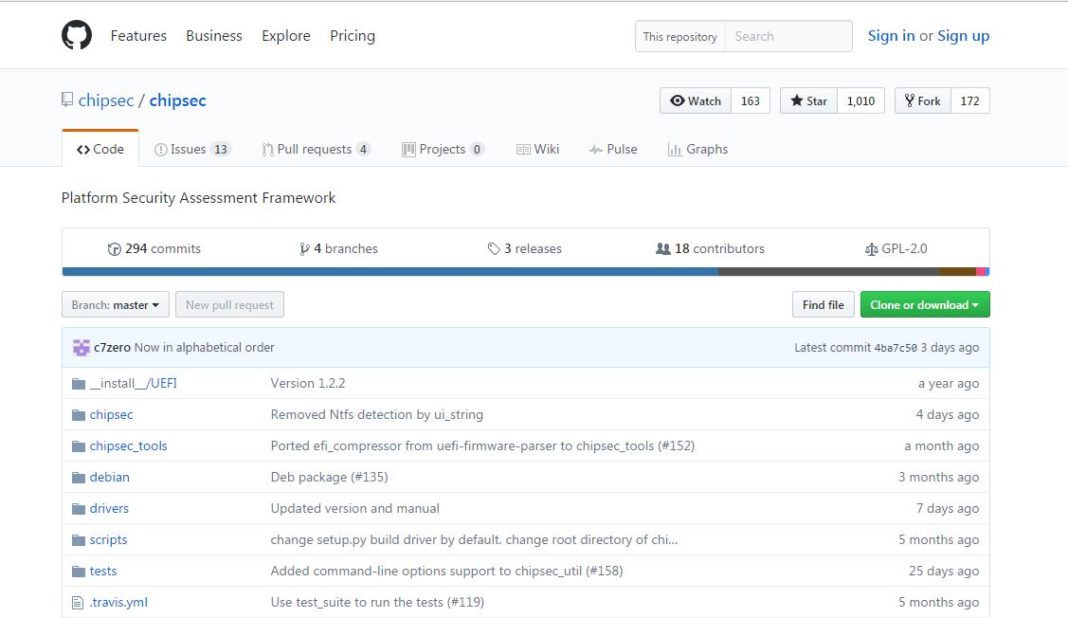This screenshot has width=1068, height=618.
Task: Click the Projects board icon
Action: 408,150
